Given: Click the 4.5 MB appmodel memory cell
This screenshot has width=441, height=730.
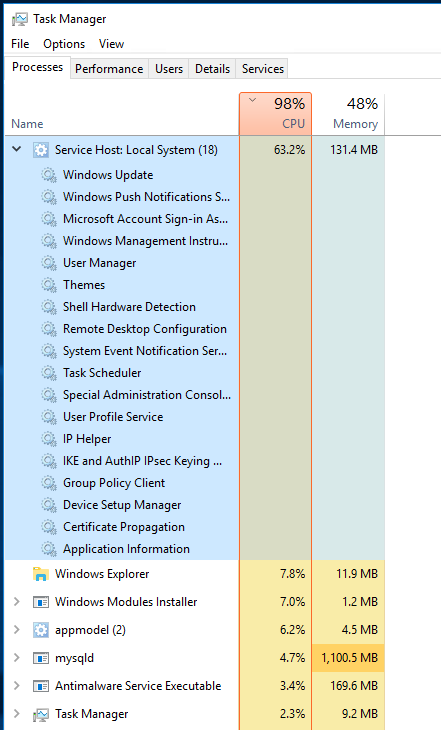Looking at the screenshot, I should (x=348, y=630).
